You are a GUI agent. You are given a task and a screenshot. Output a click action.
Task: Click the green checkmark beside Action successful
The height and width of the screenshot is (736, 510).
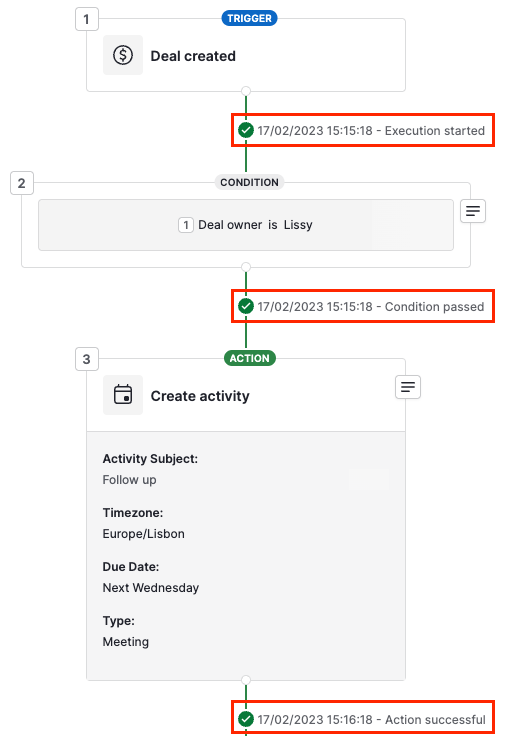coord(246,719)
